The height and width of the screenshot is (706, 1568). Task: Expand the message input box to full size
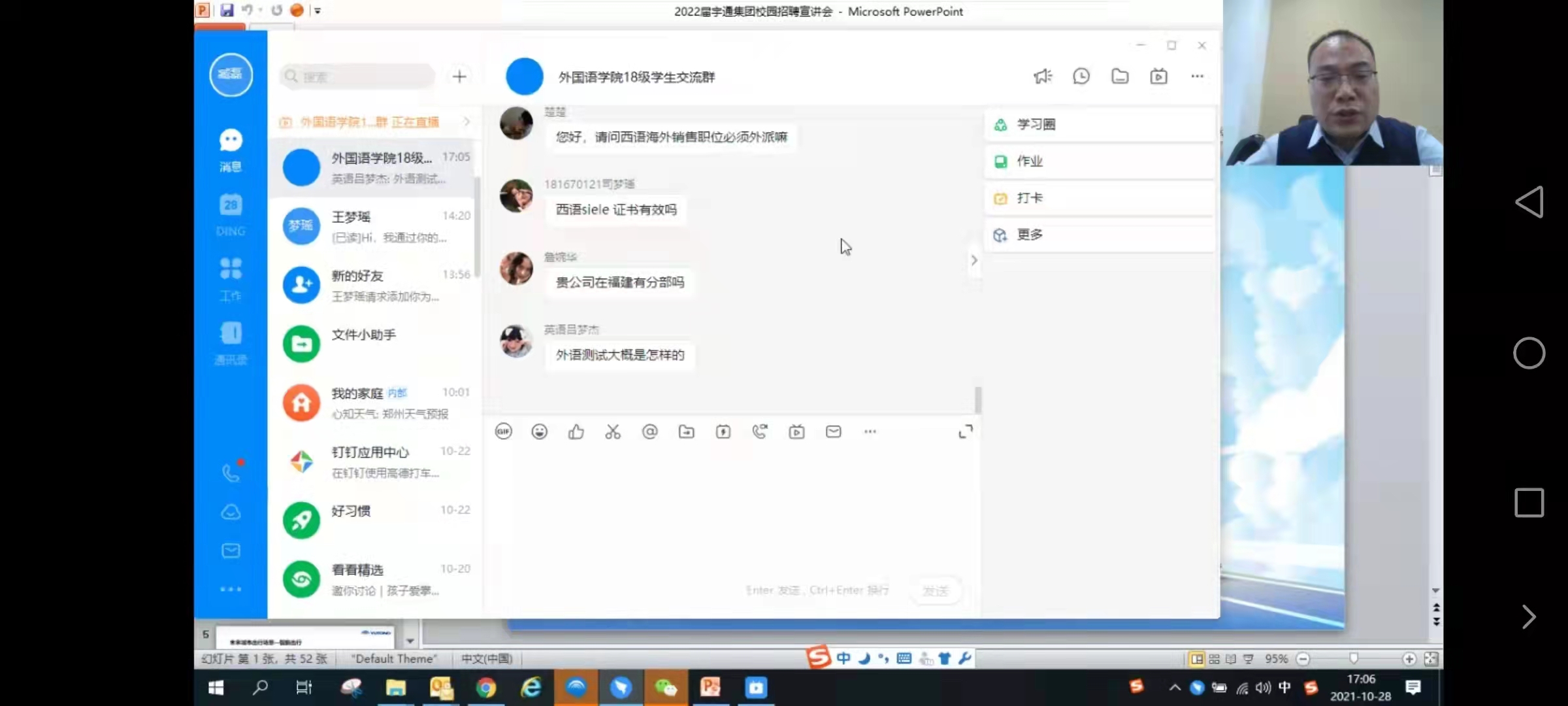(965, 431)
